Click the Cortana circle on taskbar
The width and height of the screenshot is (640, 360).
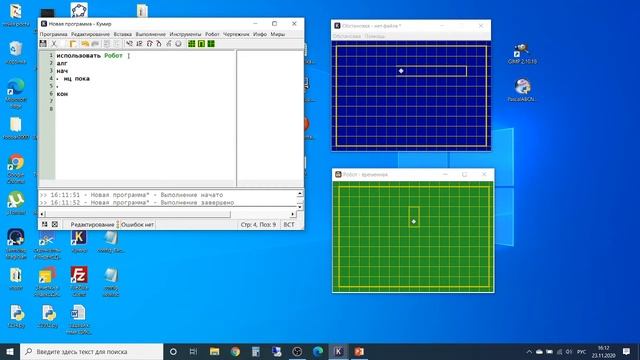173,351
